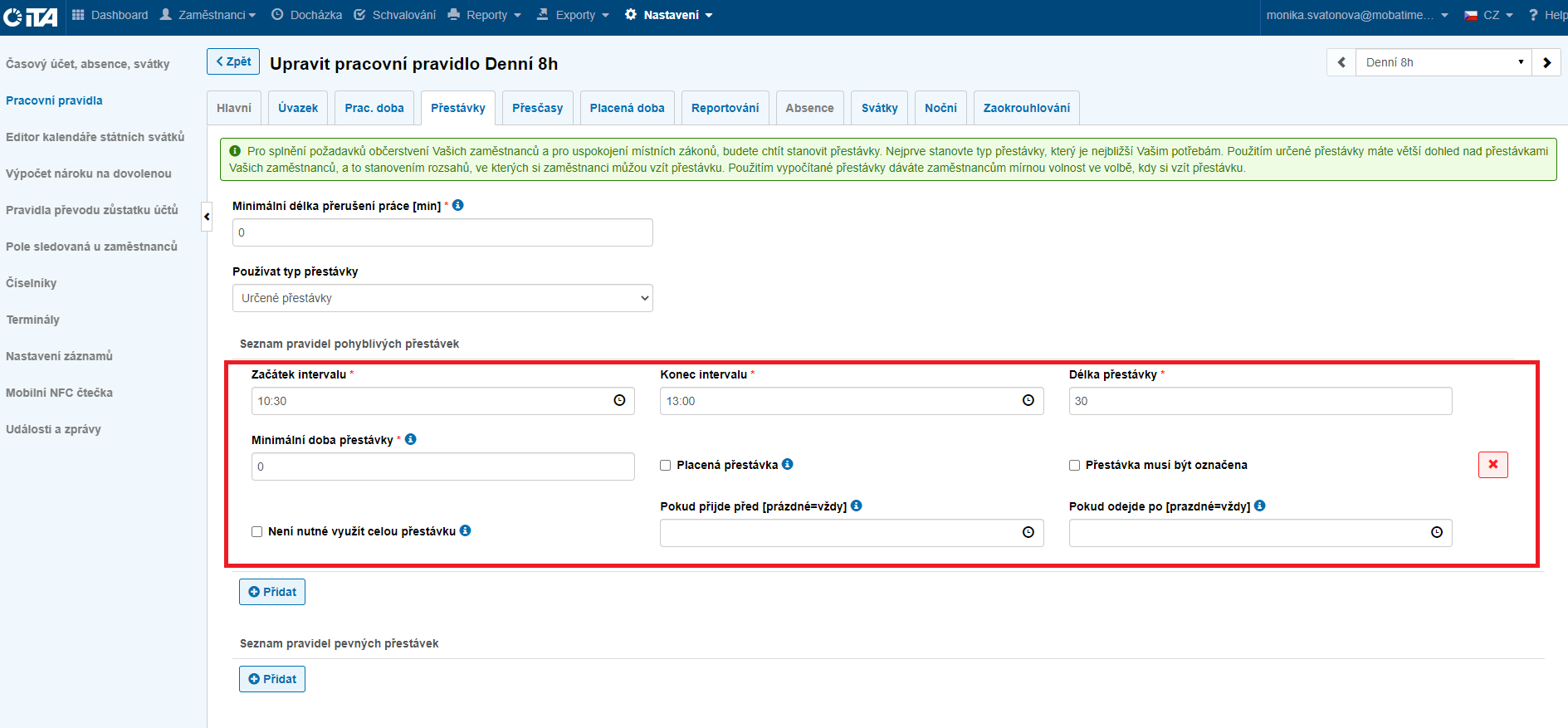Open clock picker for Konec intervalu

tap(1028, 401)
